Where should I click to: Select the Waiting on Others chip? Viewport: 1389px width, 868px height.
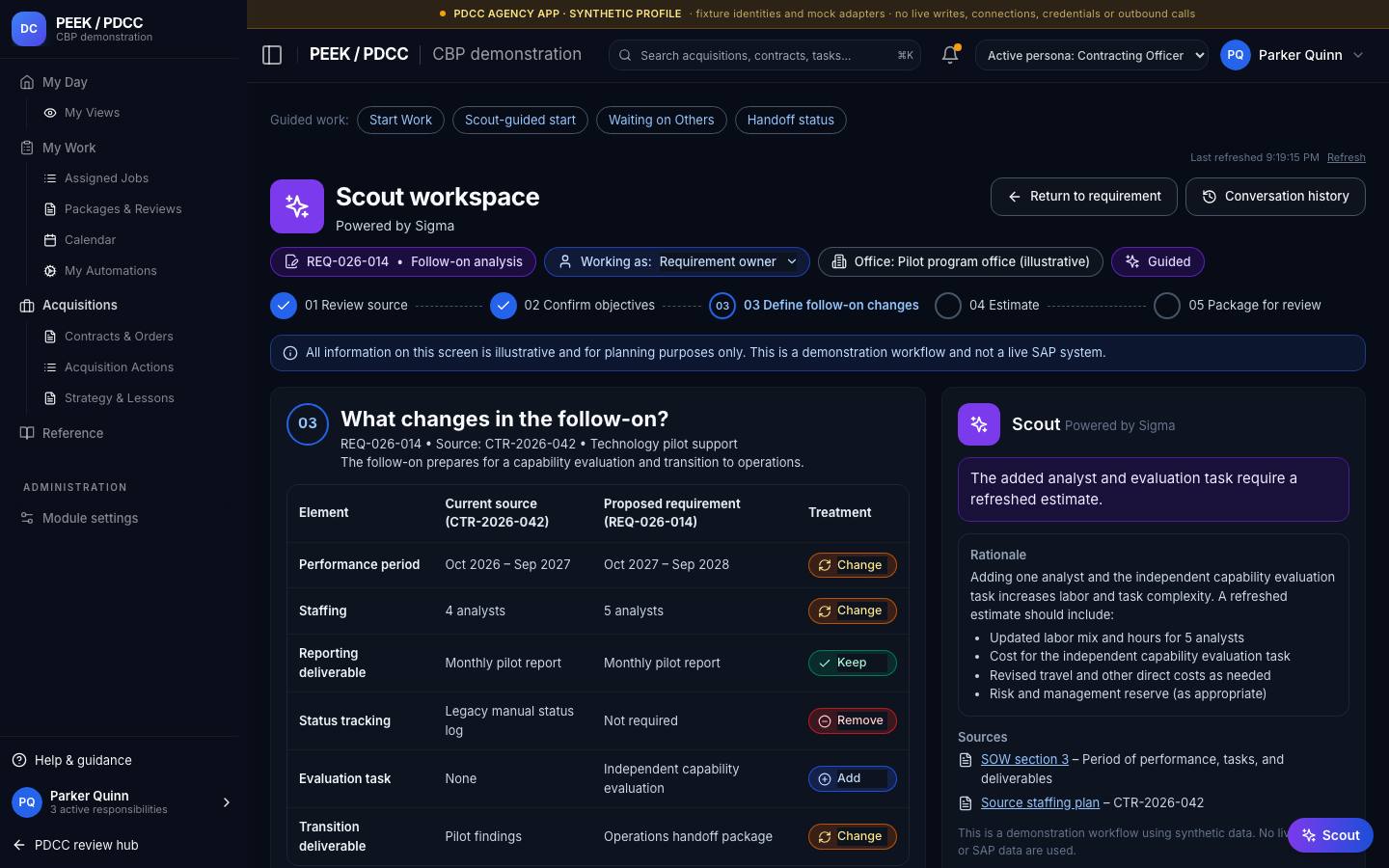point(661,120)
